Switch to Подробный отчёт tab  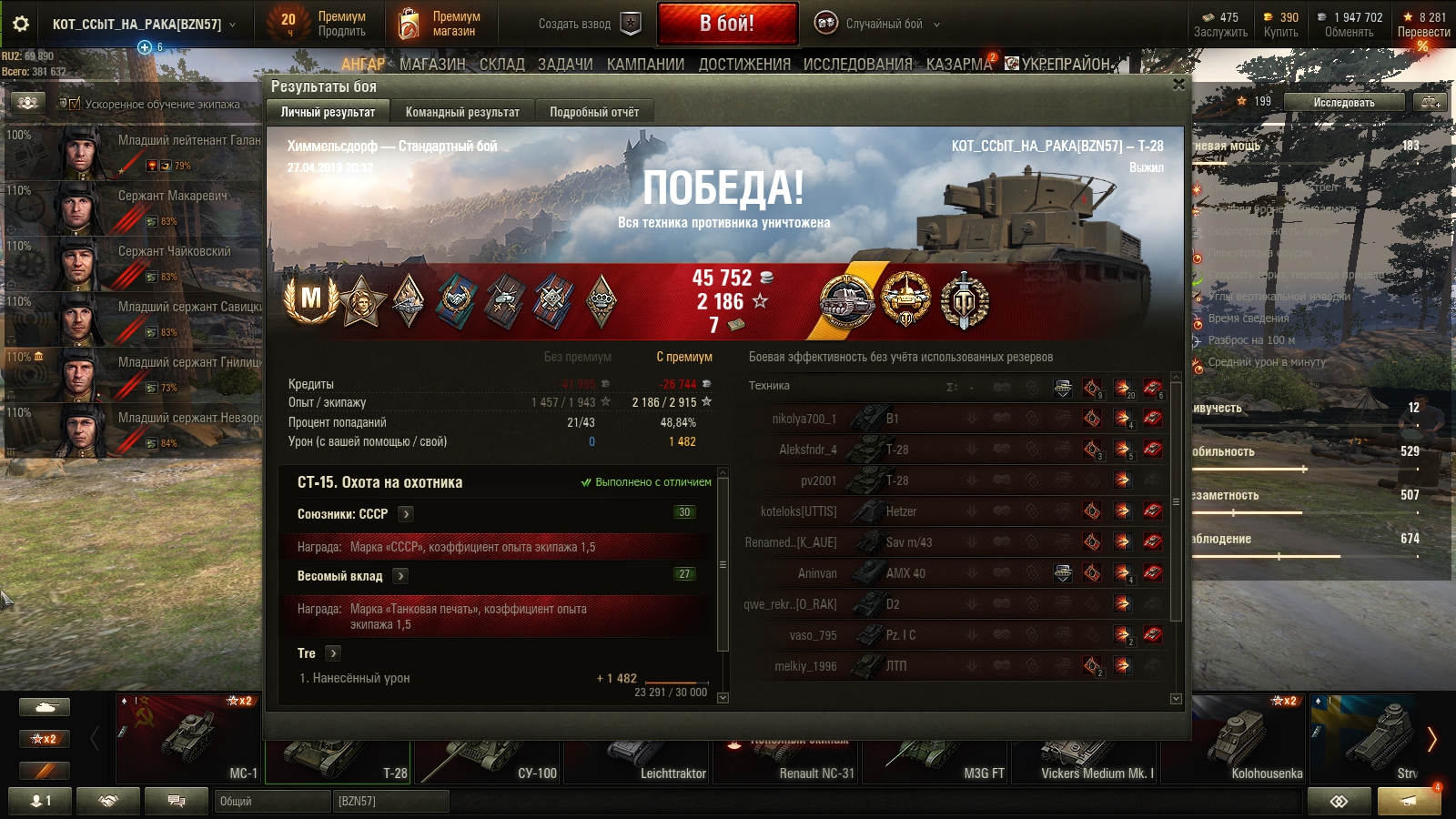click(x=594, y=112)
